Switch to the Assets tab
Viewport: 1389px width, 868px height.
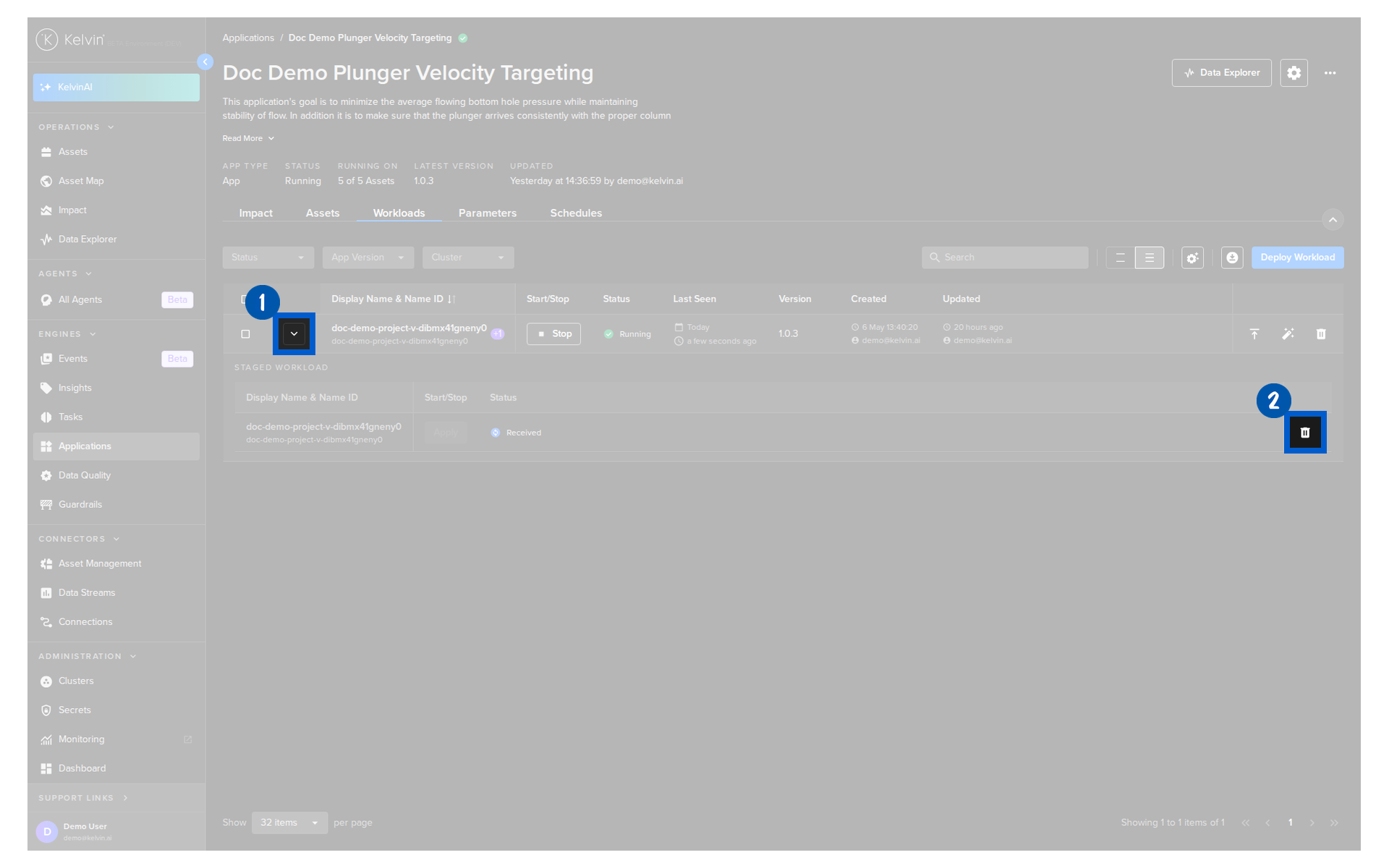pos(323,213)
